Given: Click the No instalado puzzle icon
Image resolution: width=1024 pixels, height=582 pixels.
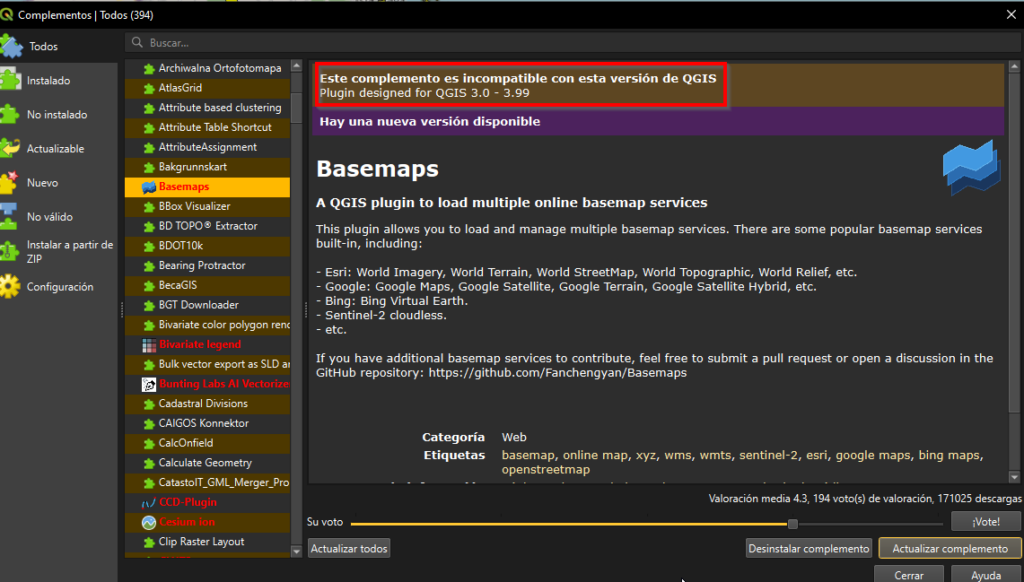Looking at the screenshot, I should 9,114.
